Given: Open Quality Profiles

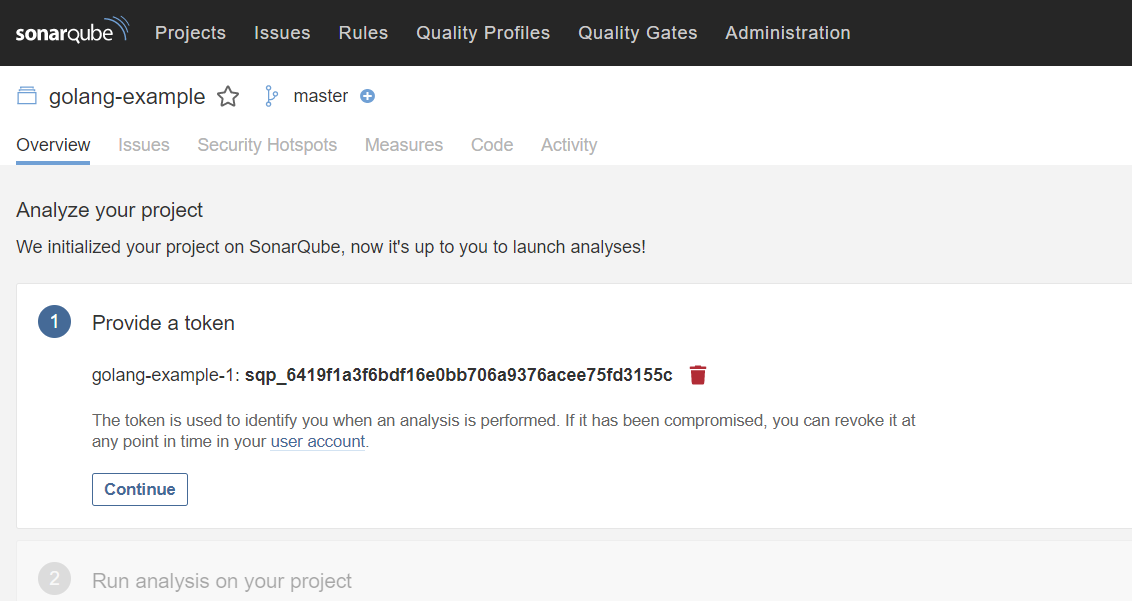Looking at the screenshot, I should [483, 33].
